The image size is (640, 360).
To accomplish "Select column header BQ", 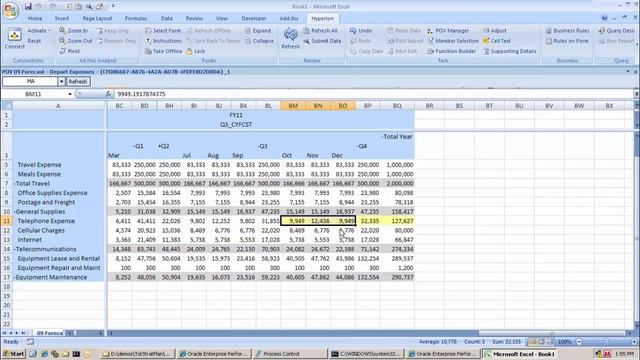I will click(397, 106).
